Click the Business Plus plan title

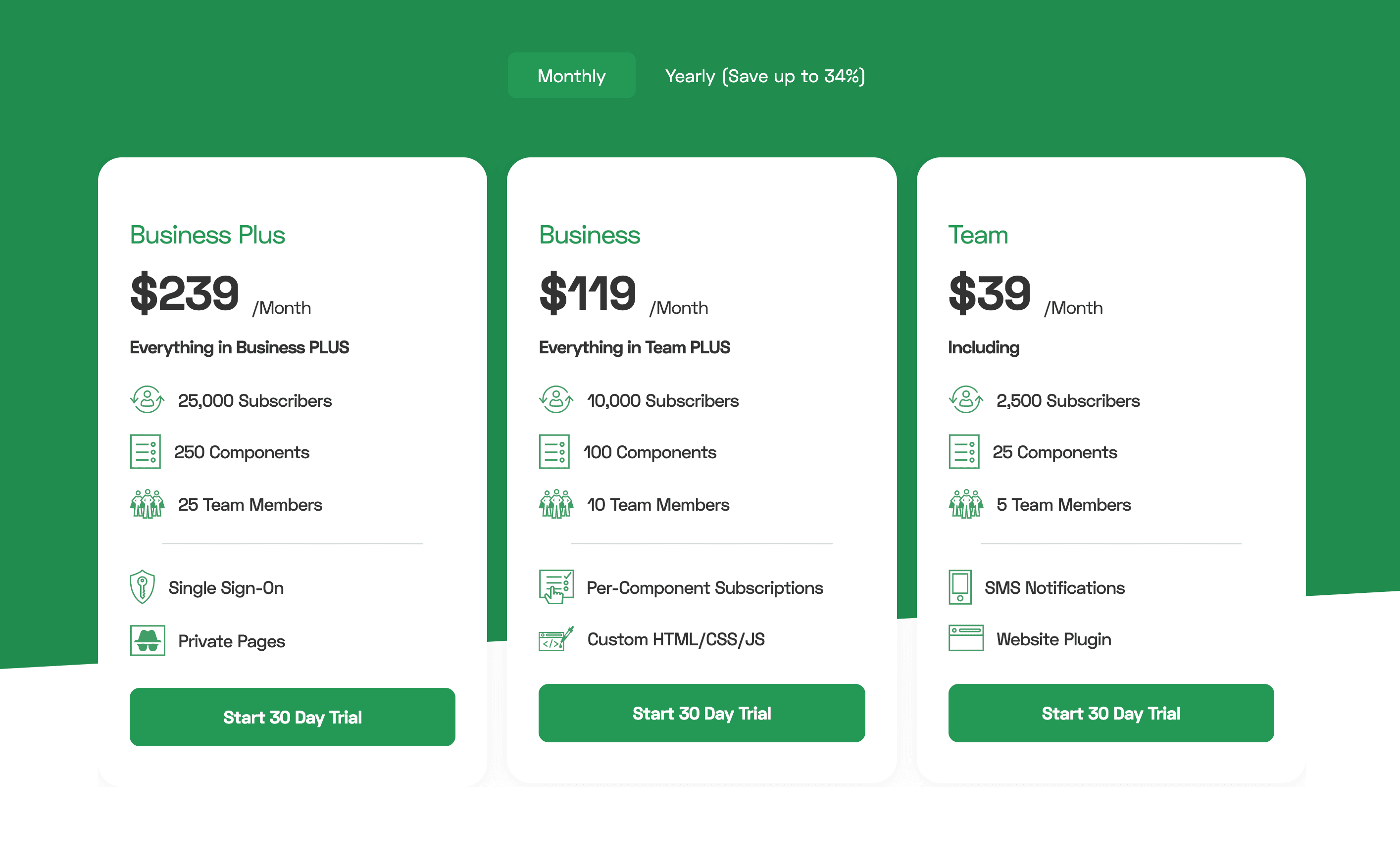tap(207, 235)
